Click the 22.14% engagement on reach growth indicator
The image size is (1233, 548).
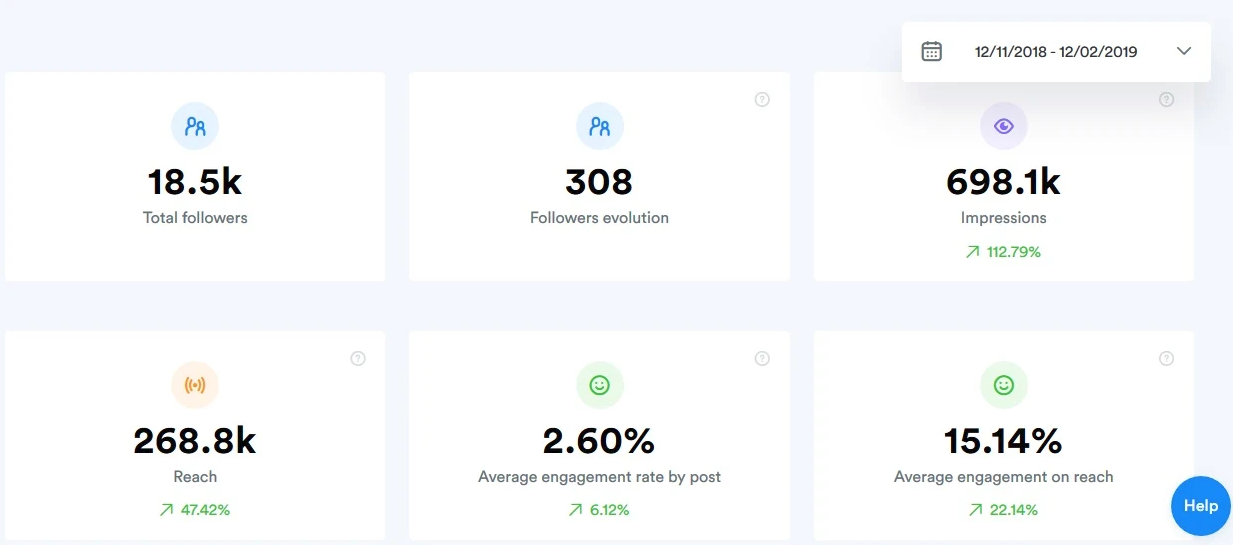coord(1003,510)
